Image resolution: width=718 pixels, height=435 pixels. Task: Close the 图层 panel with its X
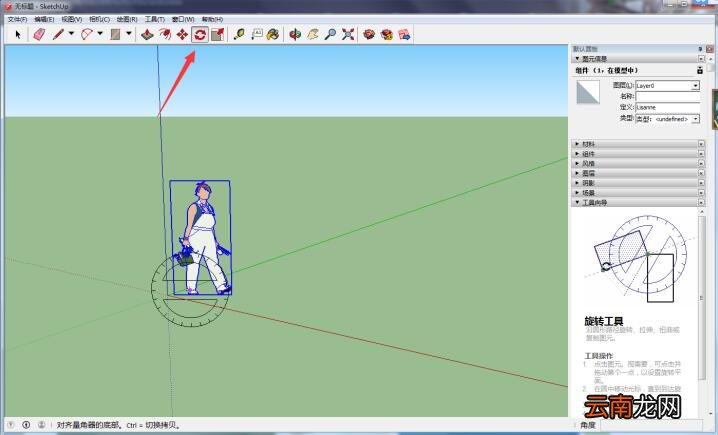click(x=701, y=173)
